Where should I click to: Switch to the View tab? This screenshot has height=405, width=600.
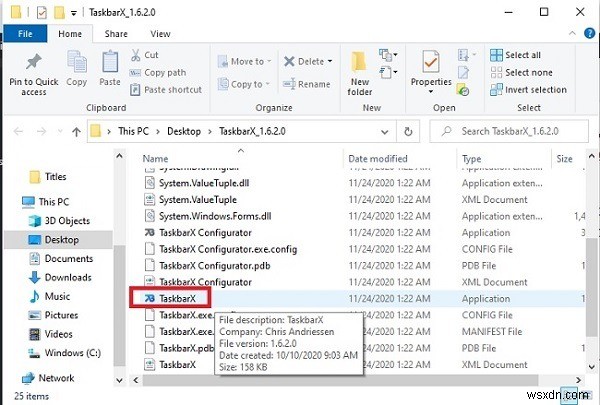[x=160, y=34]
